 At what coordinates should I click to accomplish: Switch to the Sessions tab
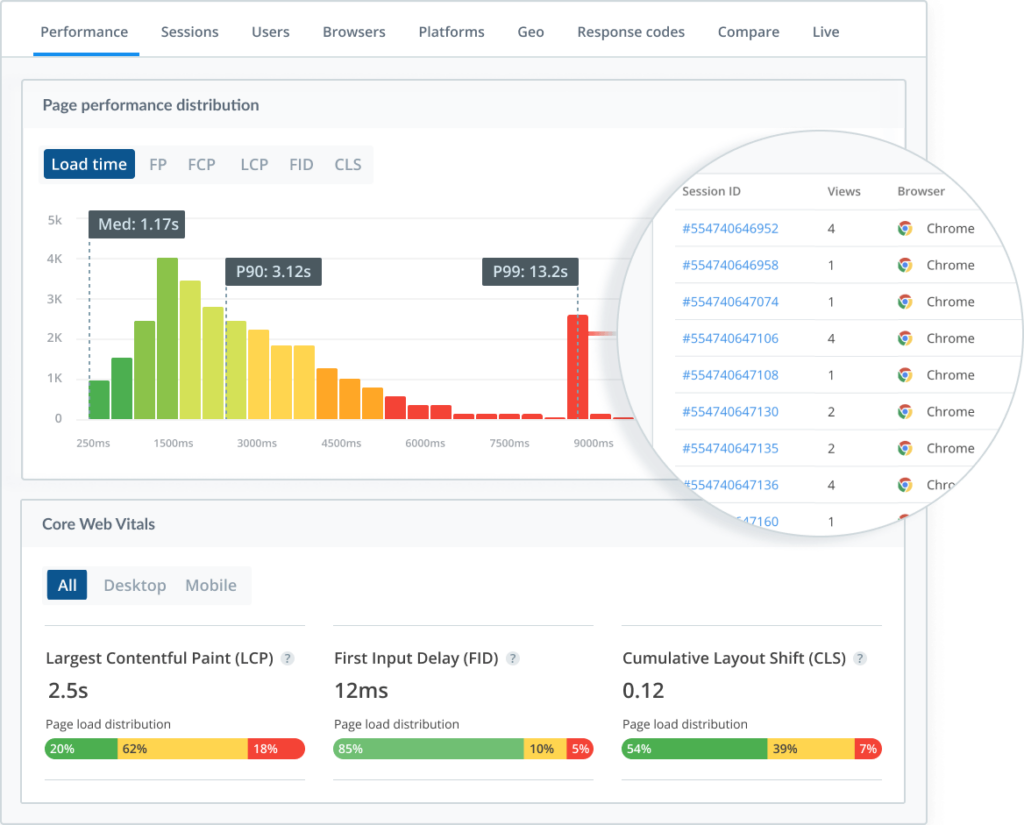(x=189, y=32)
